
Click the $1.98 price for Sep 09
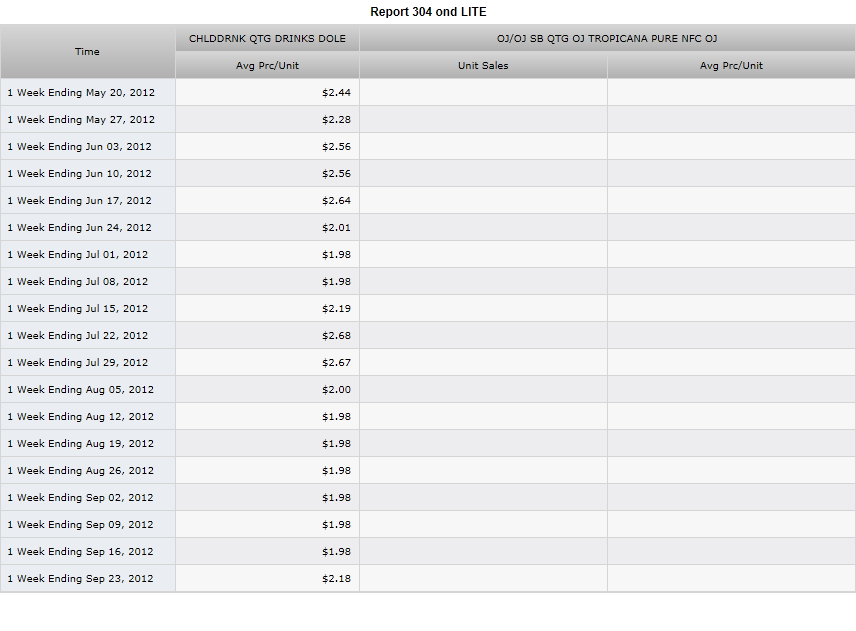(x=336, y=525)
